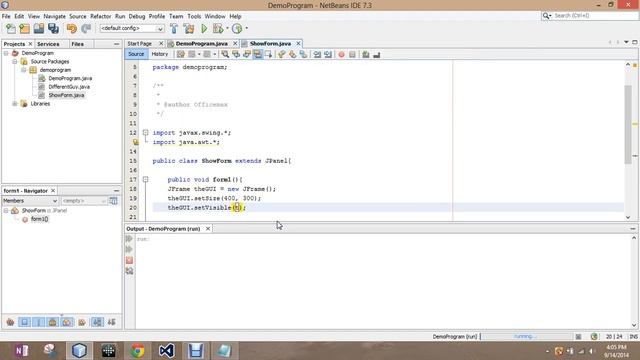
Task: Click the editor vertical scrollbar thumb
Action: [x=628, y=124]
